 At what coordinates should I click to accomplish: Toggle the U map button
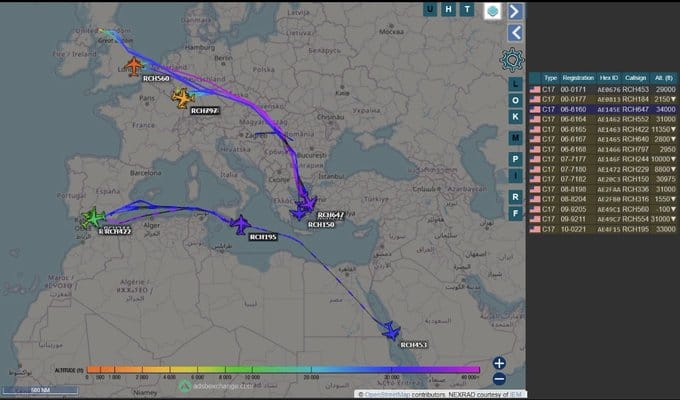(430, 11)
